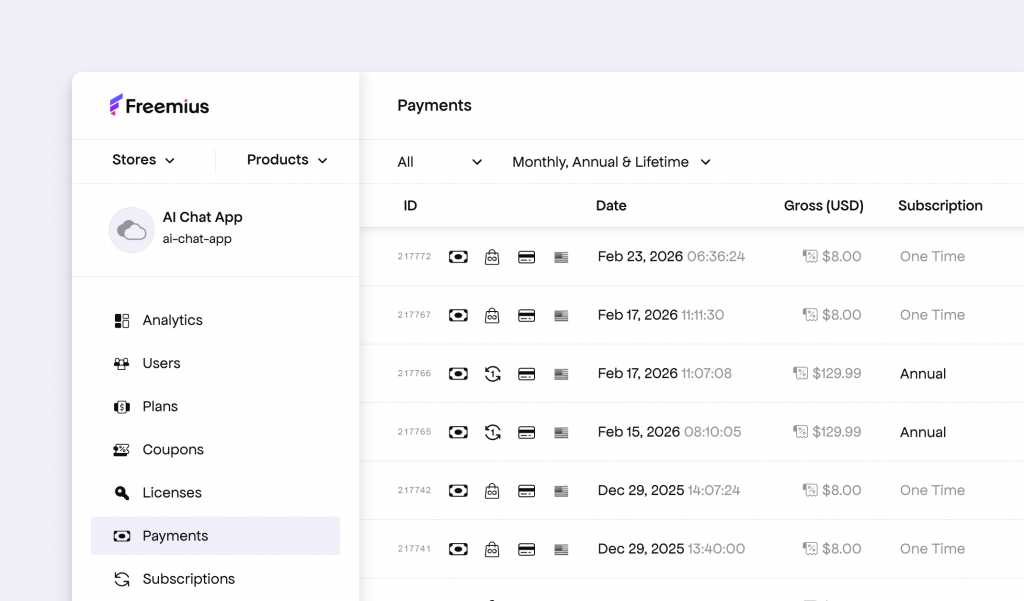Click the Freemius logo
Screen dimensions: 1024x601
coord(158,105)
